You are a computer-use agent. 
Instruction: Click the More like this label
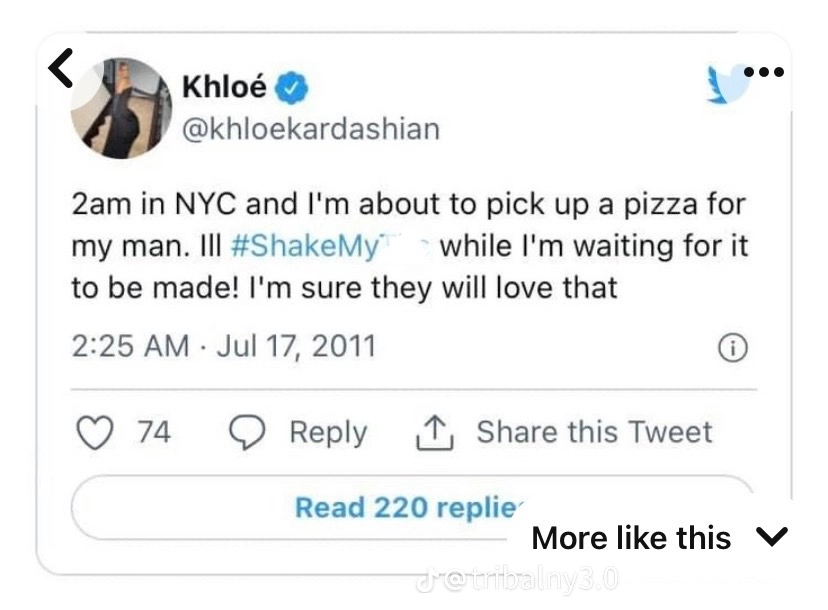coord(631,537)
